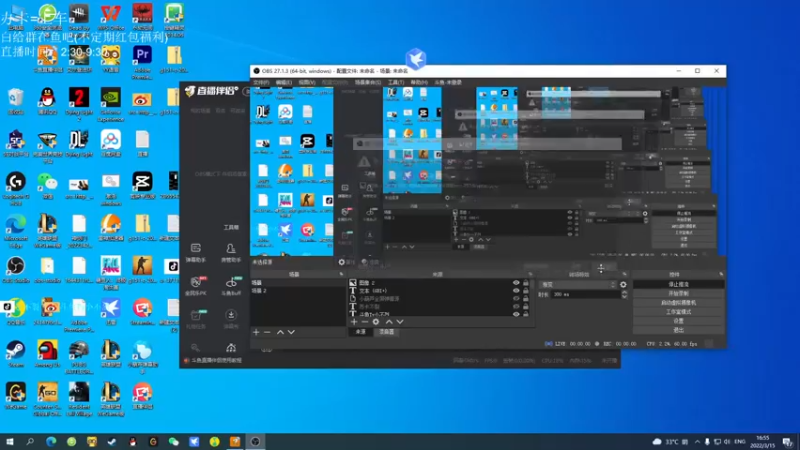Select the Adobe Premiere Pro desktop icon
The width and height of the screenshot is (800, 450).
coord(142,62)
